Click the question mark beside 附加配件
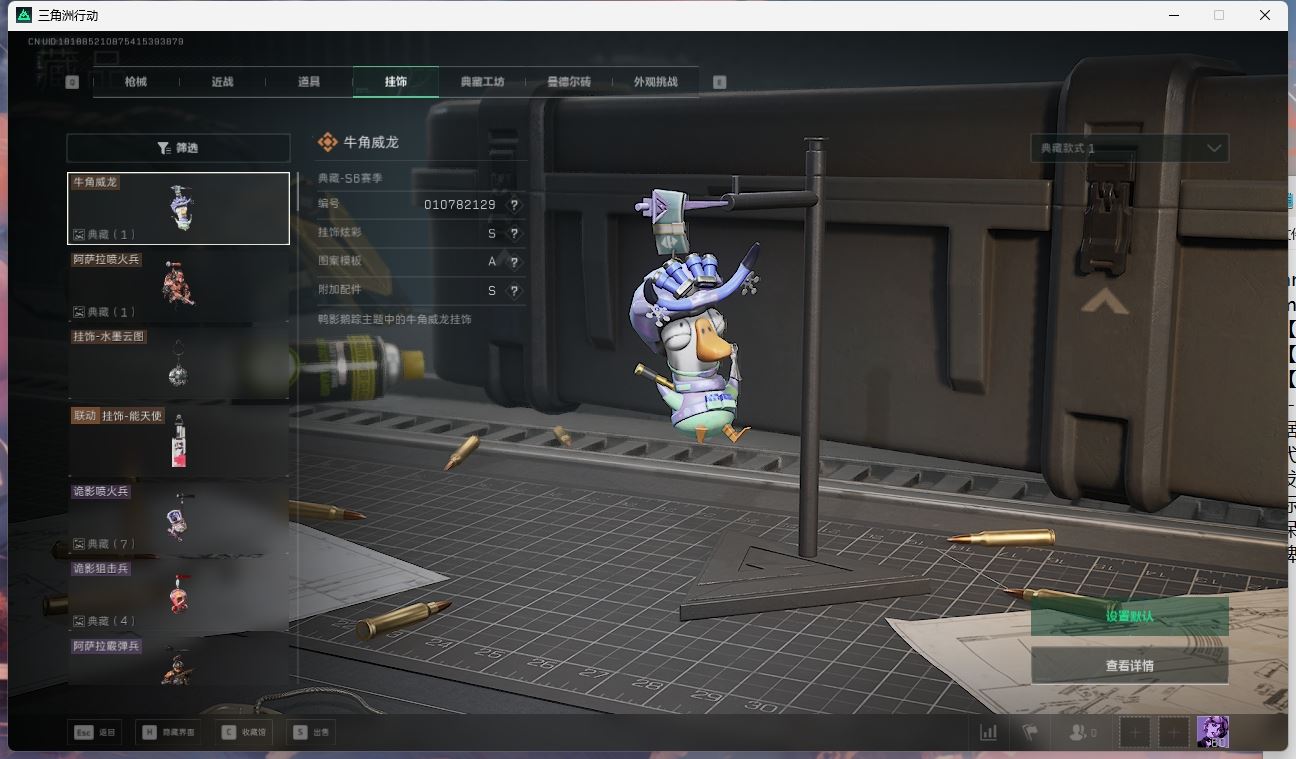Screen dimensions: 1296x759 (x=514, y=291)
